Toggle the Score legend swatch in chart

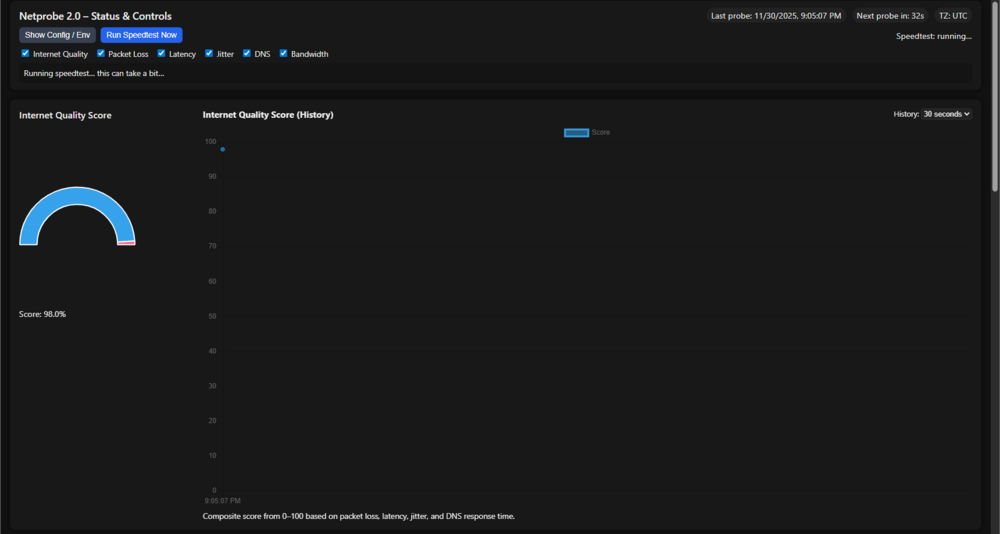[x=577, y=133]
